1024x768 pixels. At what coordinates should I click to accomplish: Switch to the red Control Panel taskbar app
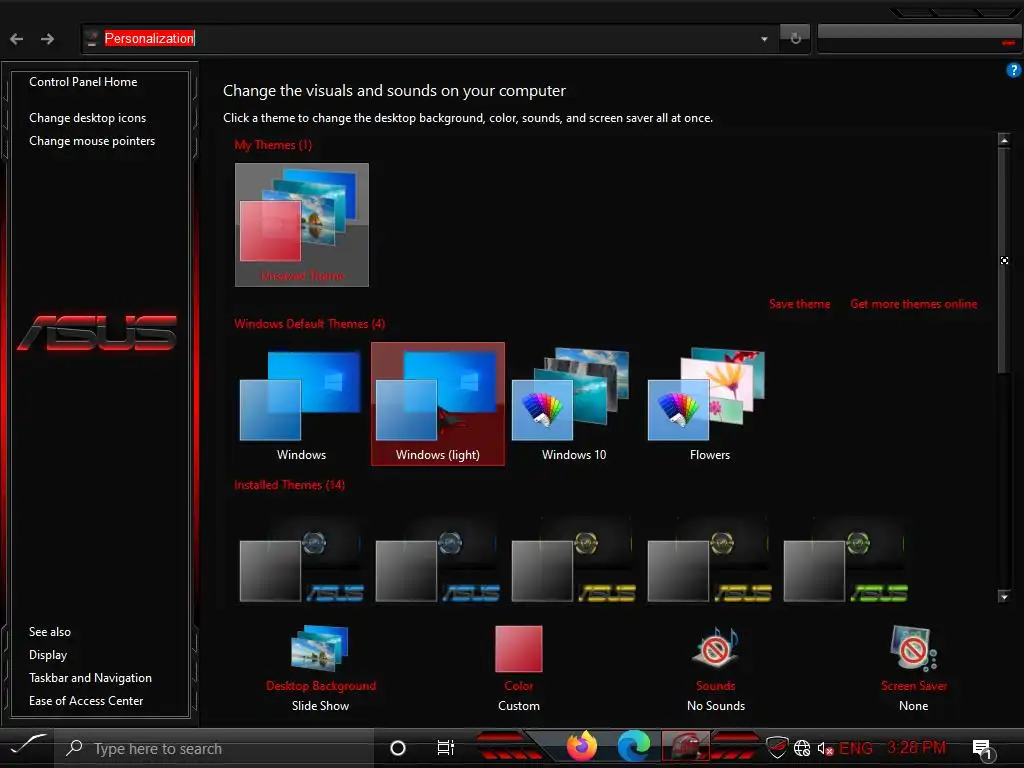click(685, 746)
